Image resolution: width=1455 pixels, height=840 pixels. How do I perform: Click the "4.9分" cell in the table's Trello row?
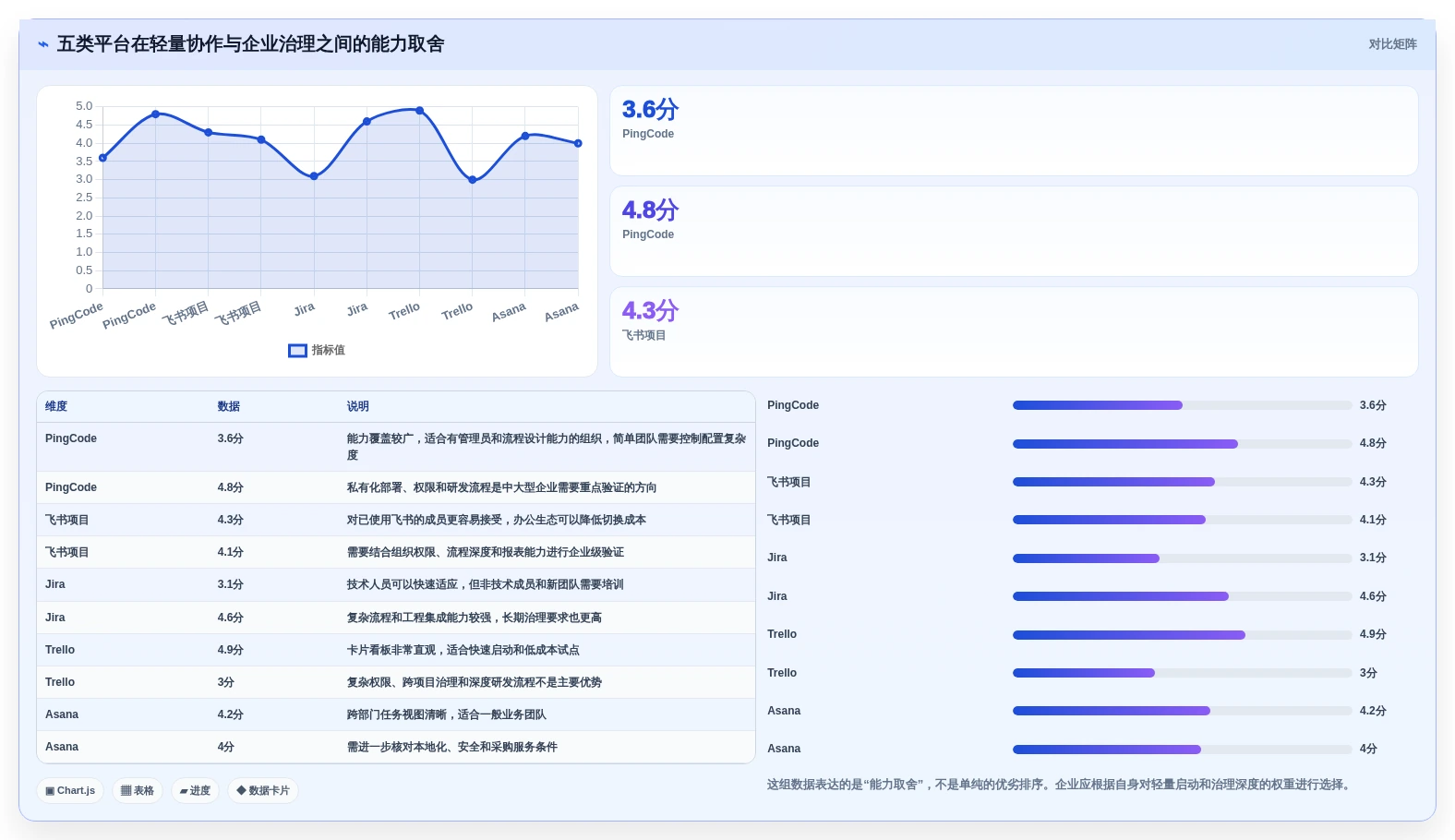231,650
